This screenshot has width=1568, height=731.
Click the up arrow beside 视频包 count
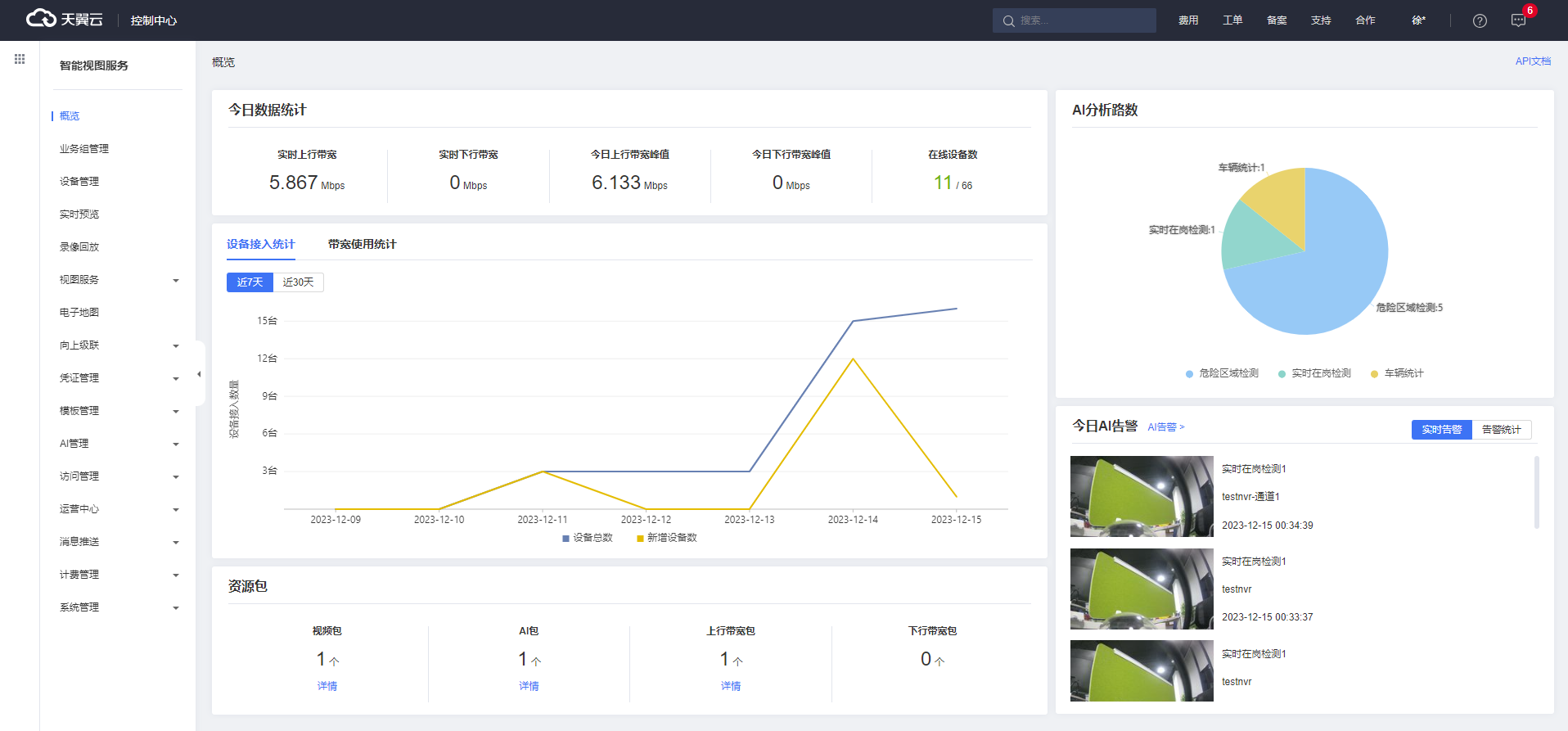click(x=334, y=661)
